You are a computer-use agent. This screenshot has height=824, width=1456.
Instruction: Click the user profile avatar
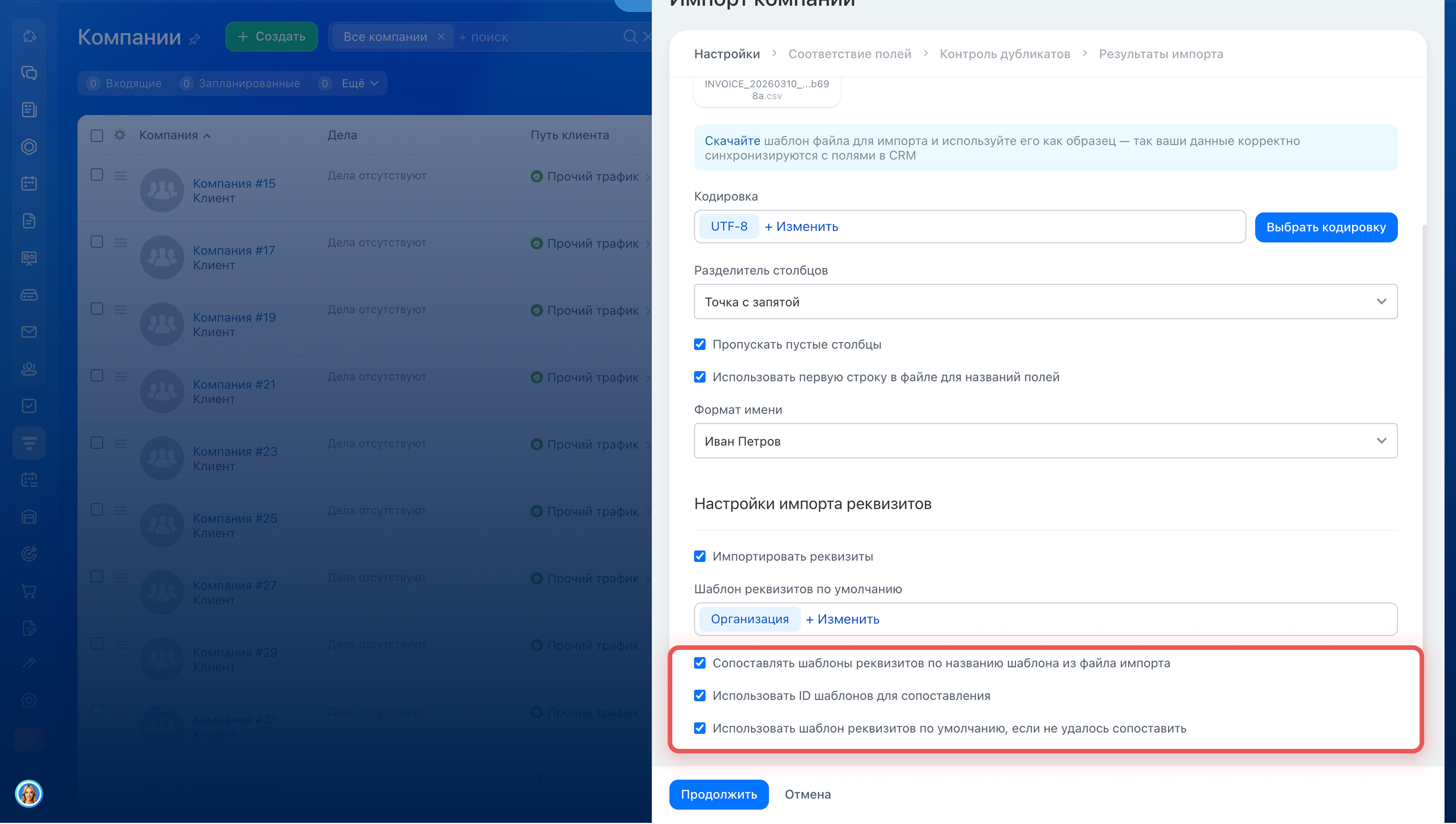coord(29,794)
